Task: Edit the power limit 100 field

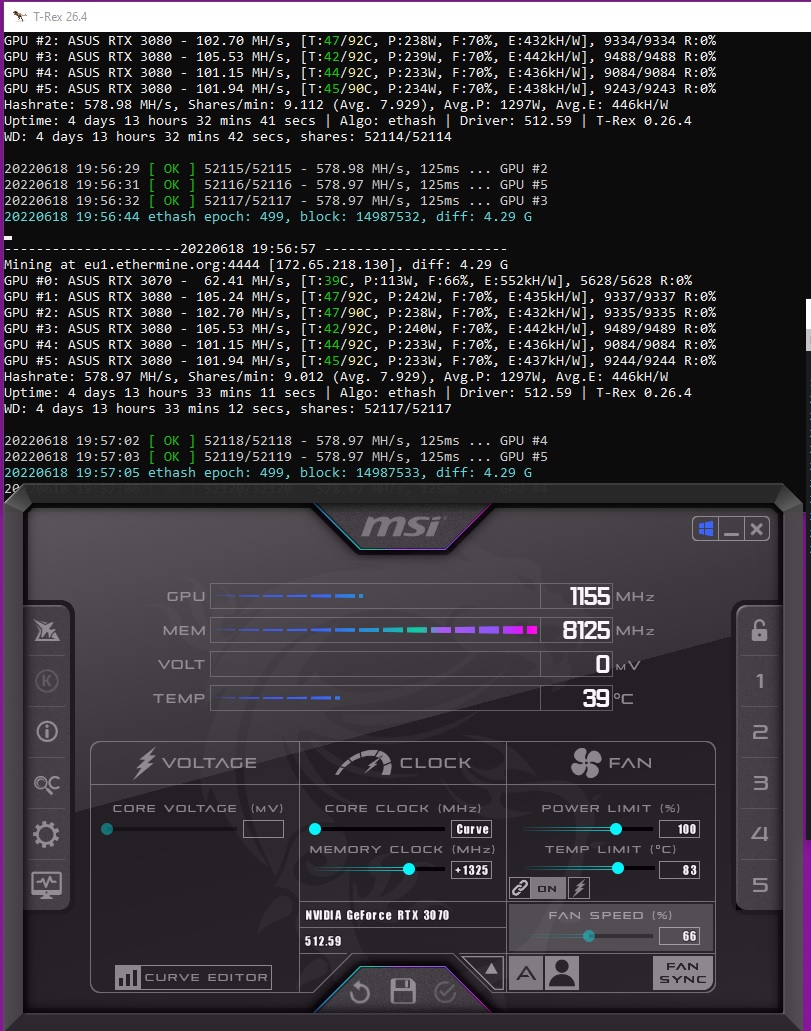Action: click(x=679, y=829)
